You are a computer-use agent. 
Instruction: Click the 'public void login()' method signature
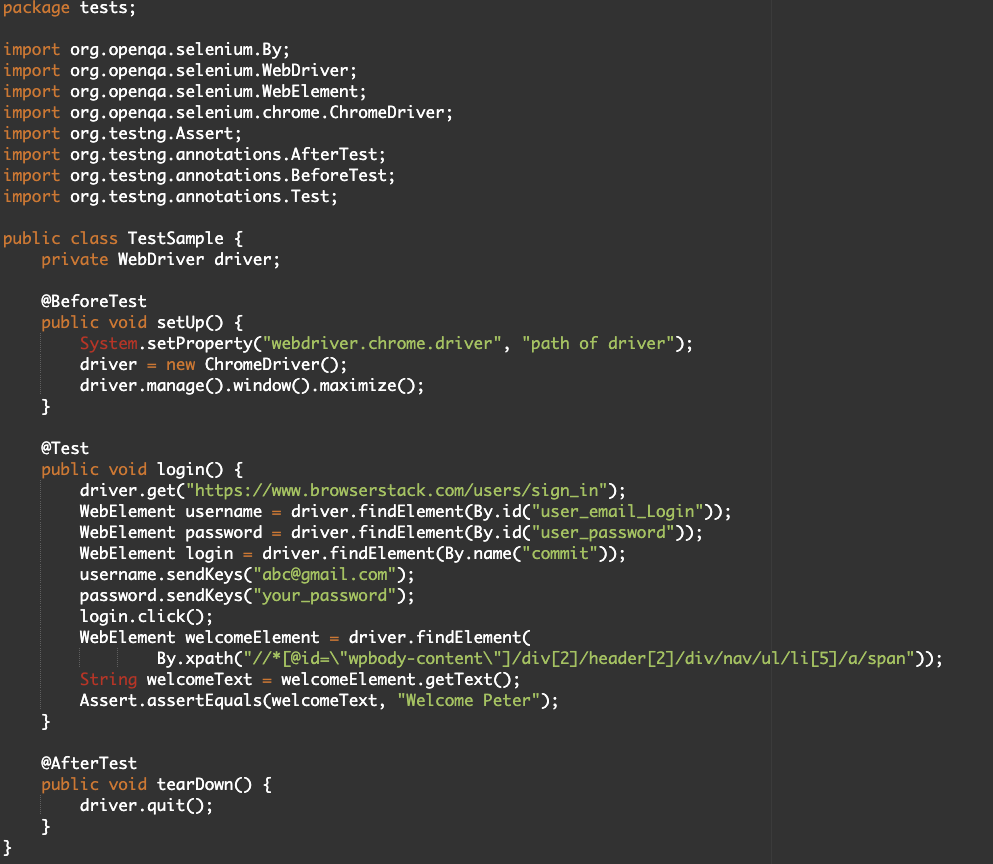pos(142,469)
